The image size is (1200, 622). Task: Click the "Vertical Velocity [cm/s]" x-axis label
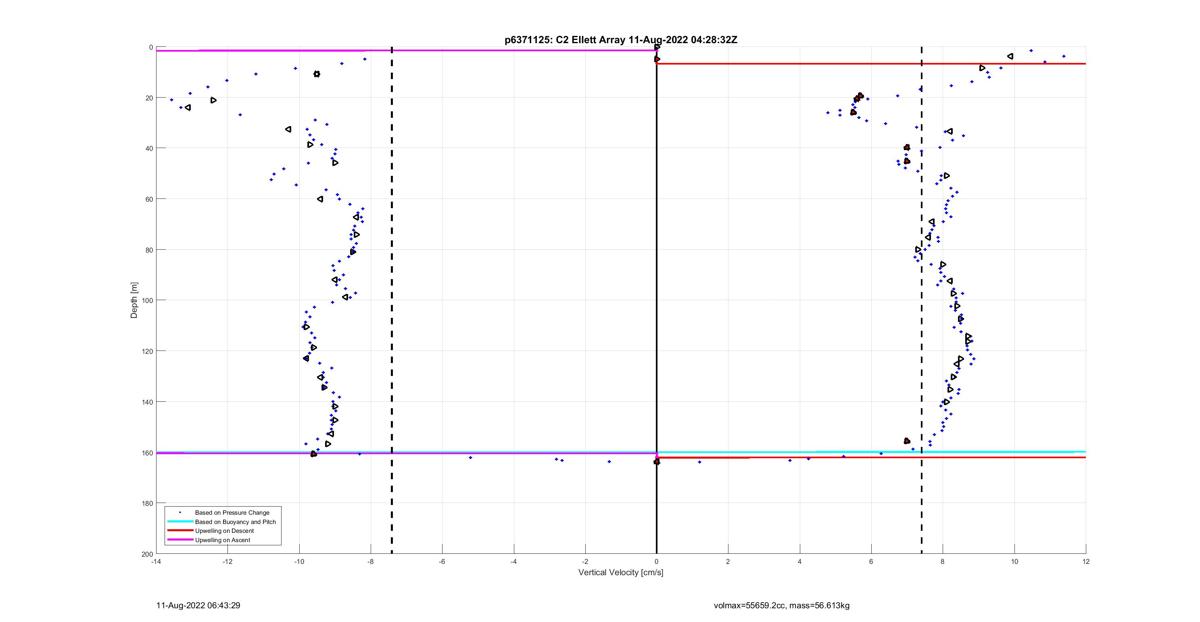[621, 573]
